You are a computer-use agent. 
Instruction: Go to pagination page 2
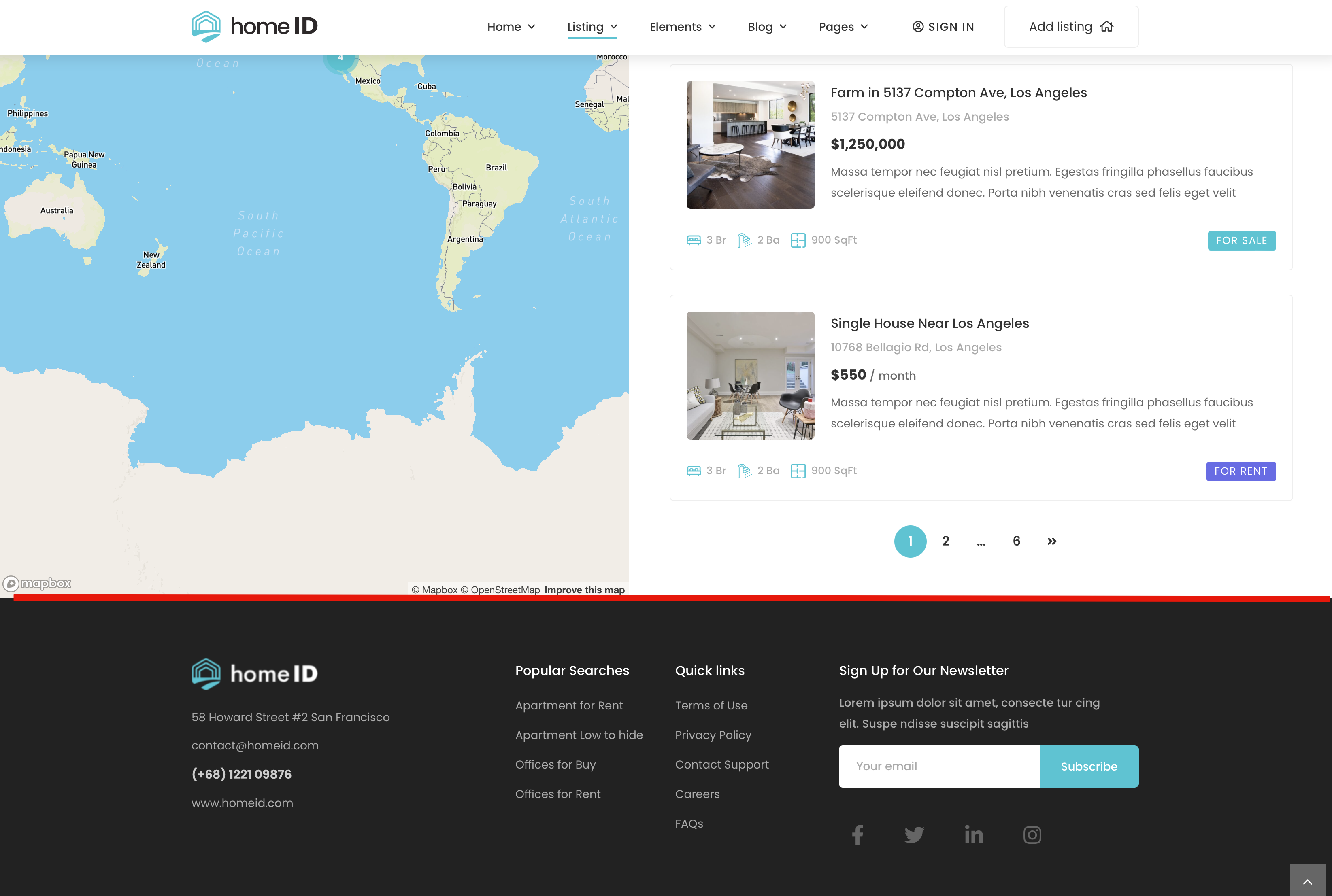(x=945, y=541)
